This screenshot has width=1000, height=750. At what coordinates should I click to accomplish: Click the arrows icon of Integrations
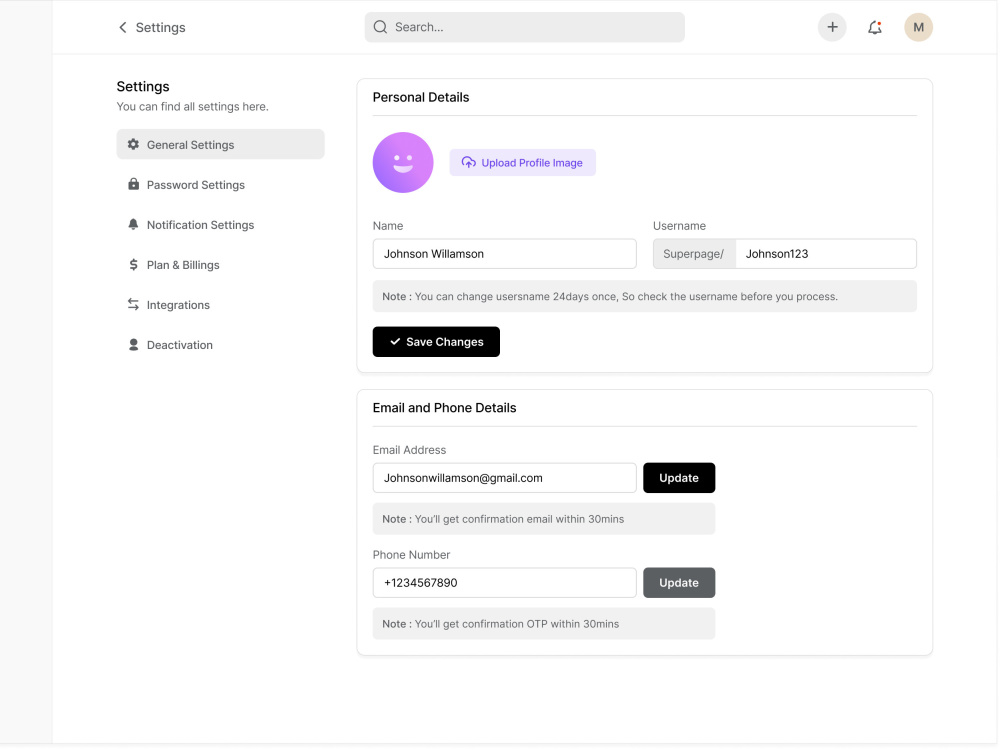pos(133,304)
